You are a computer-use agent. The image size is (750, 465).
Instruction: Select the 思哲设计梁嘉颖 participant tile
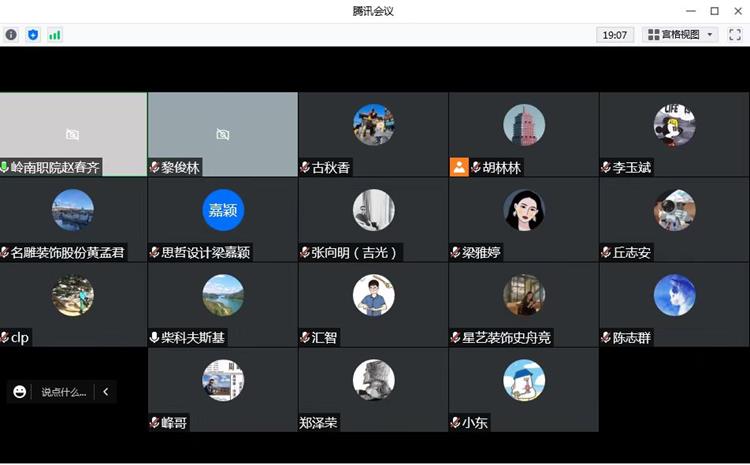[223, 220]
